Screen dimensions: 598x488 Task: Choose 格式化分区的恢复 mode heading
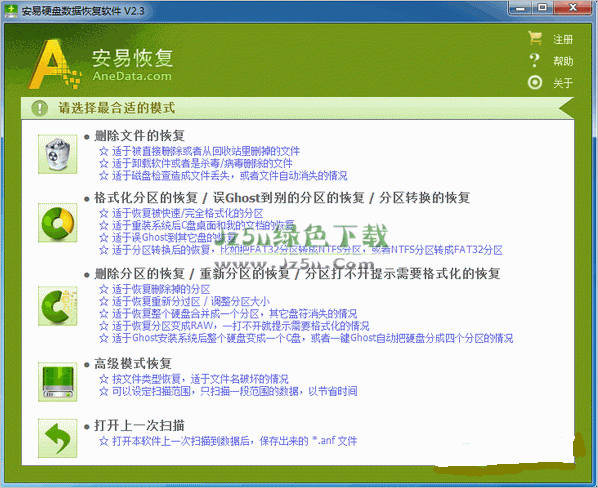(146, 198)
